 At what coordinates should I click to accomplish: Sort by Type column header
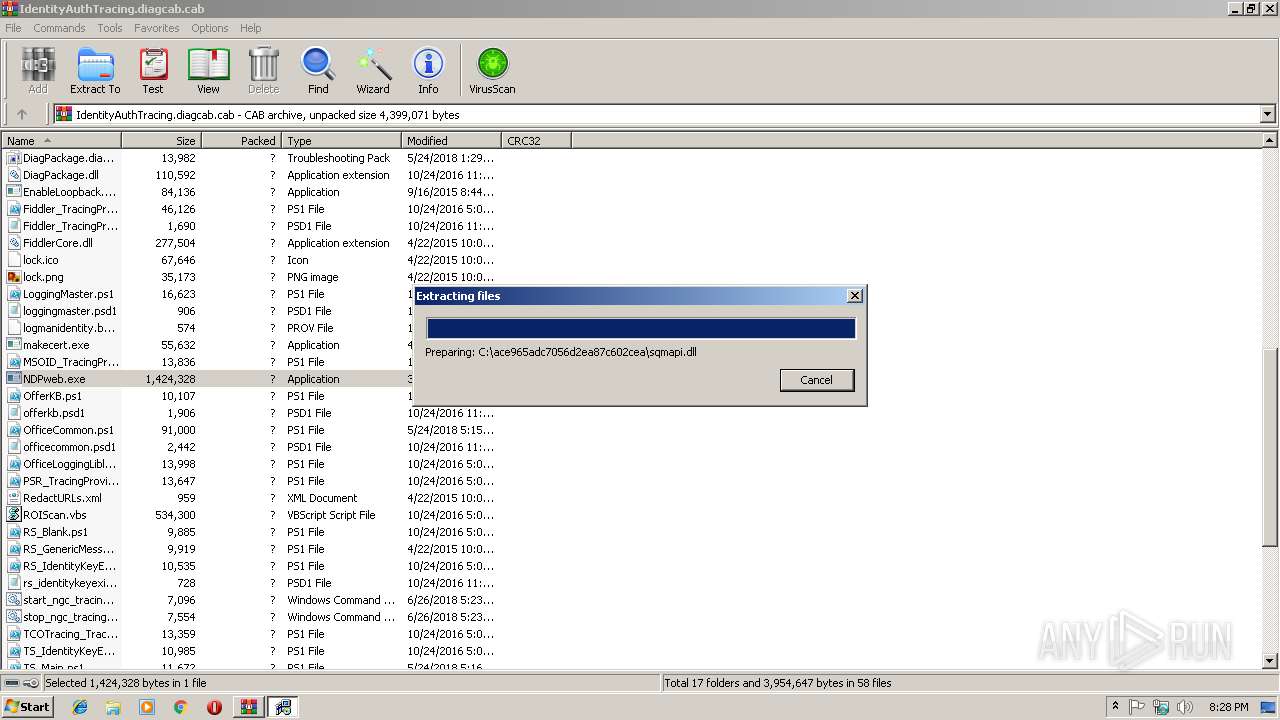[x=342, y=141]
